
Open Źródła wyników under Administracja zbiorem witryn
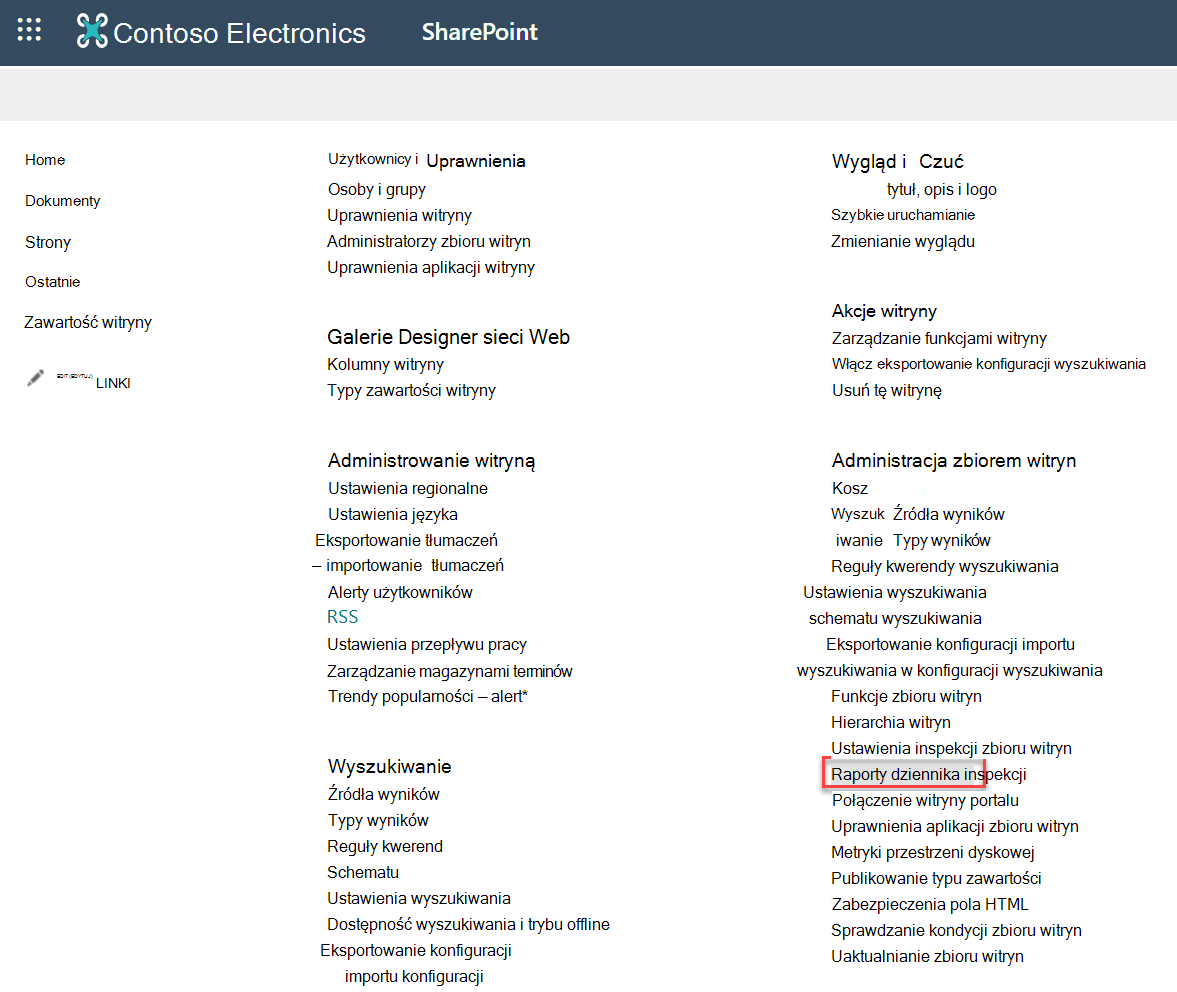click(x=949, y=515)
